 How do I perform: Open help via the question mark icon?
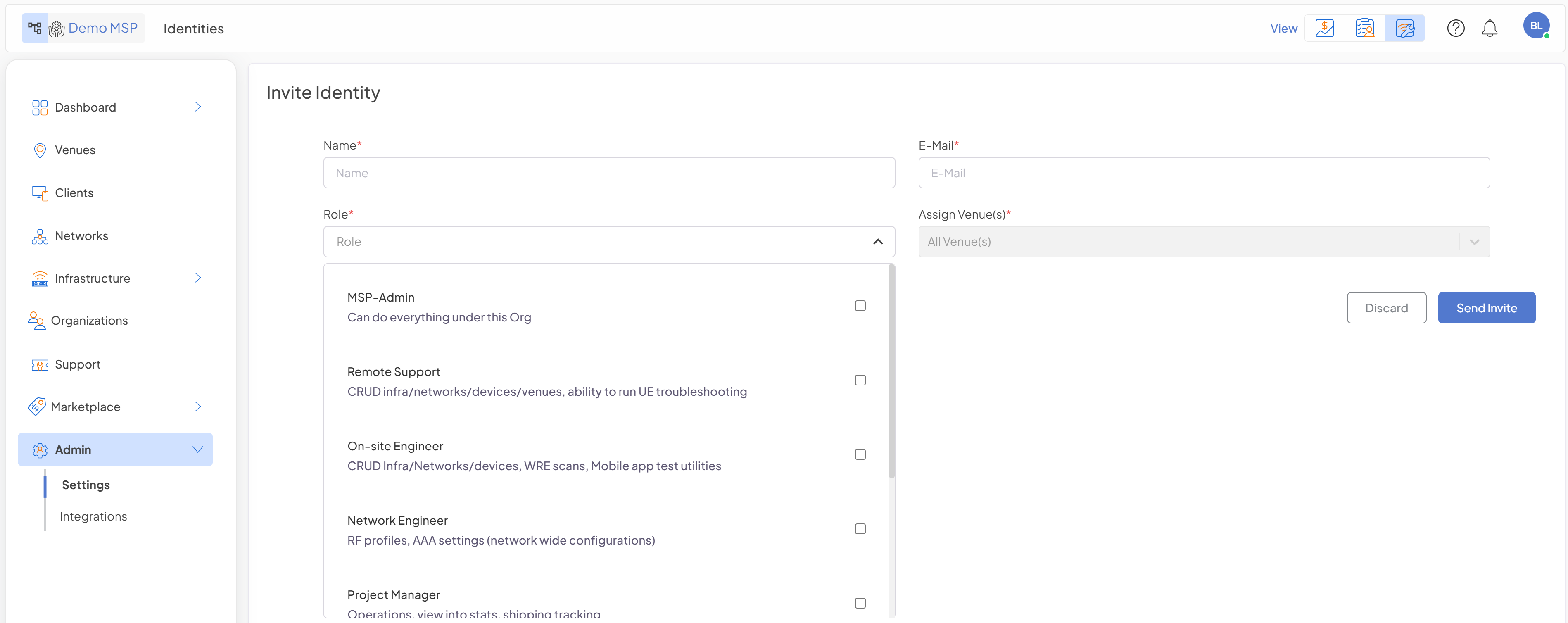point(1455,28)
